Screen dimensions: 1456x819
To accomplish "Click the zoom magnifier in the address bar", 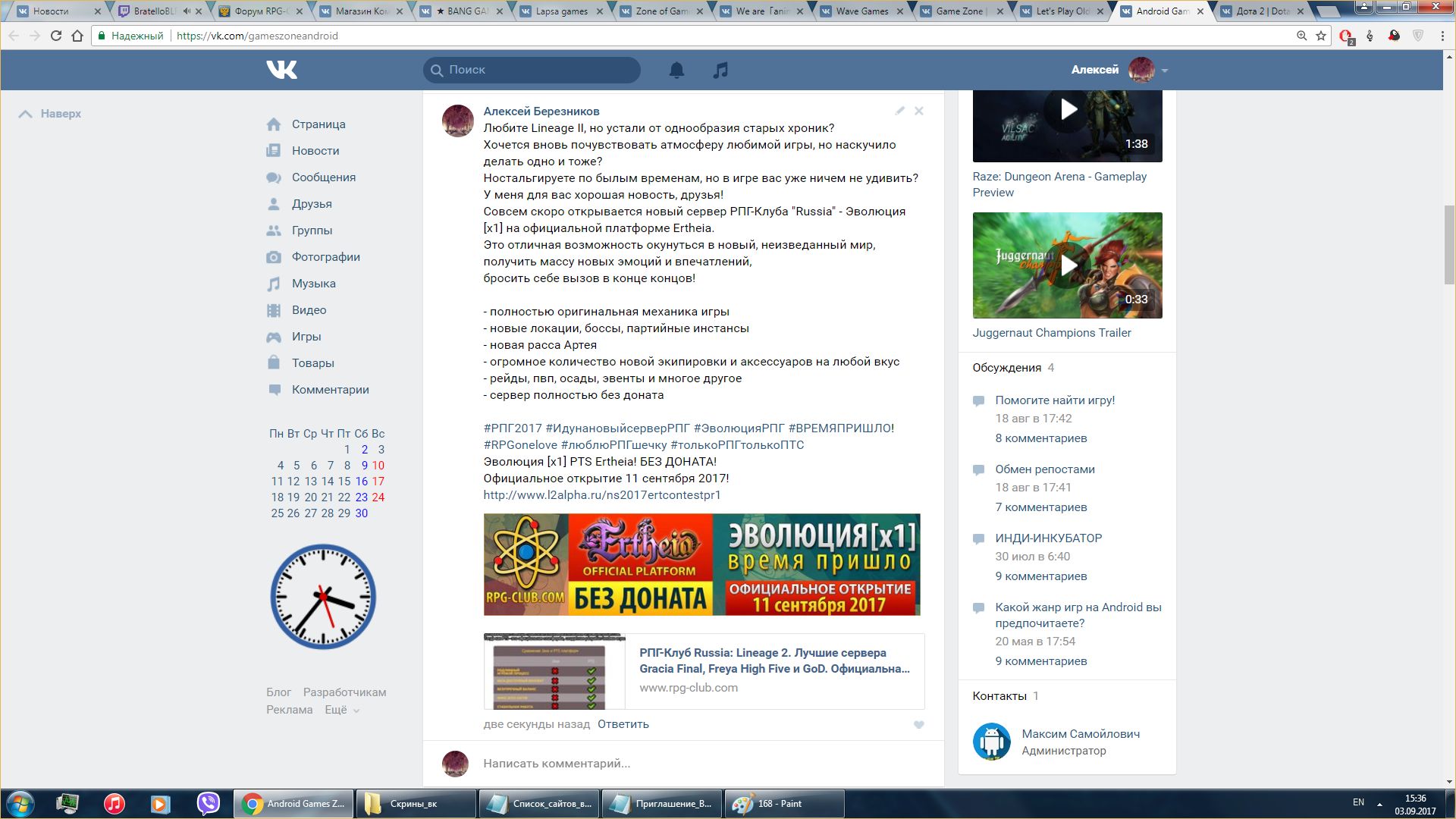I will [x=1301, y=36].
